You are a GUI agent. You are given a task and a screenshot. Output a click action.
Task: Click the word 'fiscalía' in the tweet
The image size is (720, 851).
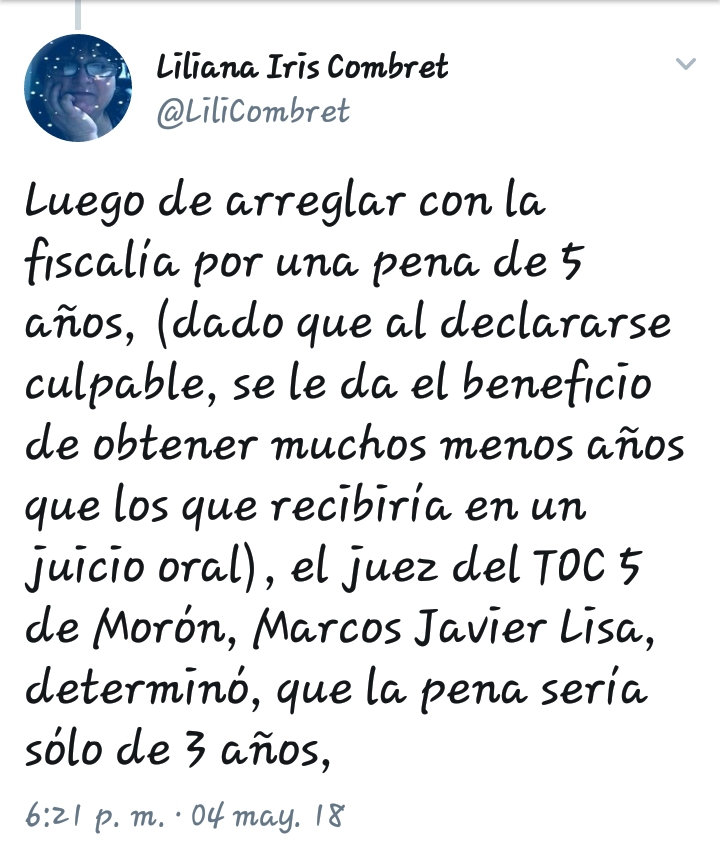pos(102,262)
